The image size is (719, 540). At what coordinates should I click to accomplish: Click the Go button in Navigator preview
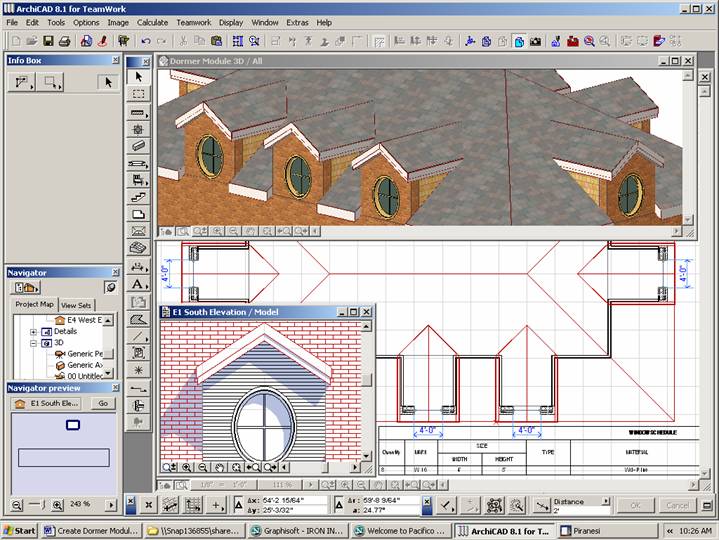pos(103,403)
